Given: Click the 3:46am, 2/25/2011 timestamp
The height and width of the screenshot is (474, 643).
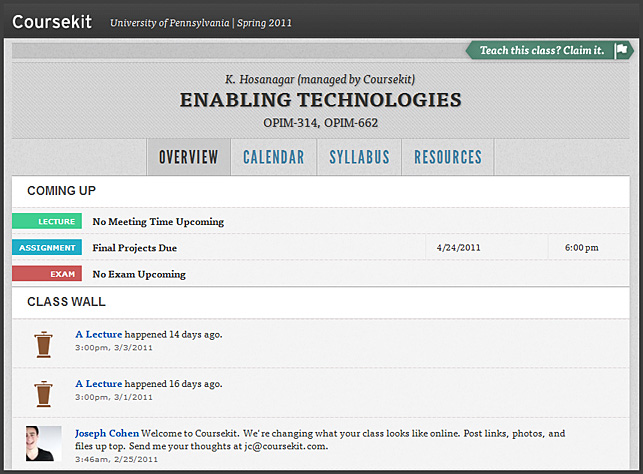Looking at the screenshot, I should click(116, 460).
